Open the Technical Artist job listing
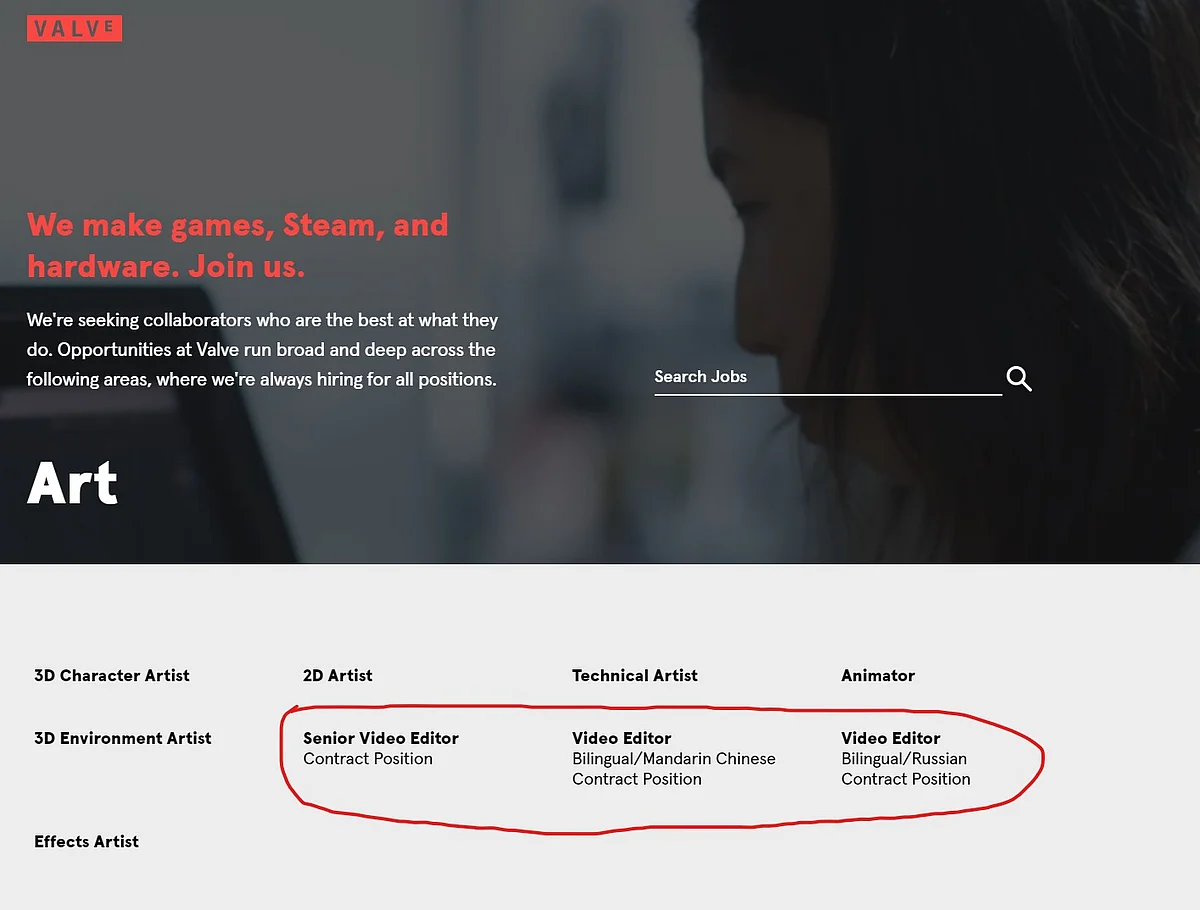Image resolution: width=1200 pixels, height=910 pixels. click(x=635, y=675)
